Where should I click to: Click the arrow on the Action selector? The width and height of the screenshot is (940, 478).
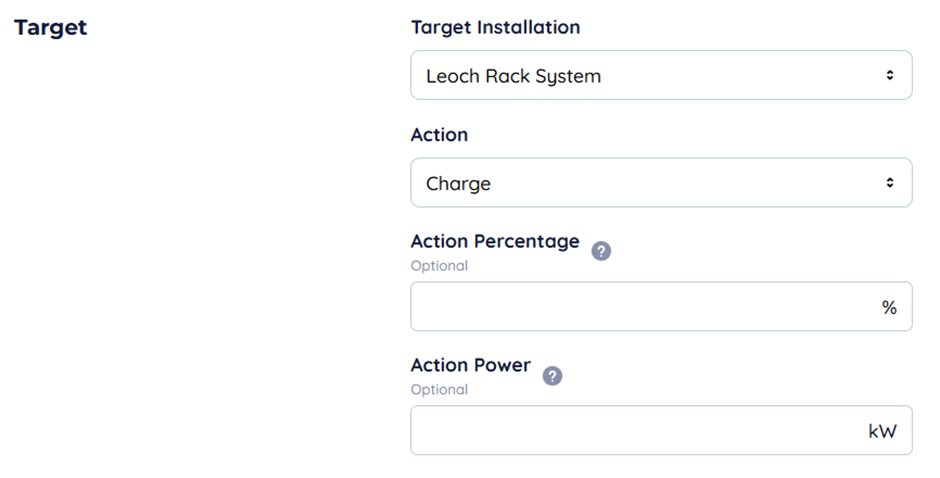coord(889,183)
